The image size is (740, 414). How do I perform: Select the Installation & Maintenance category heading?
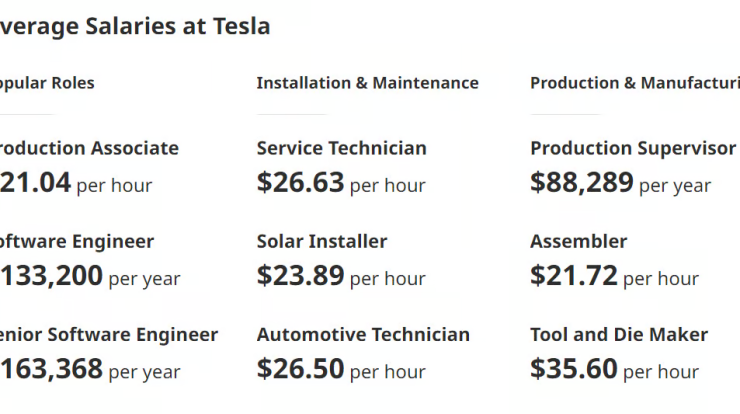[368, 83]
